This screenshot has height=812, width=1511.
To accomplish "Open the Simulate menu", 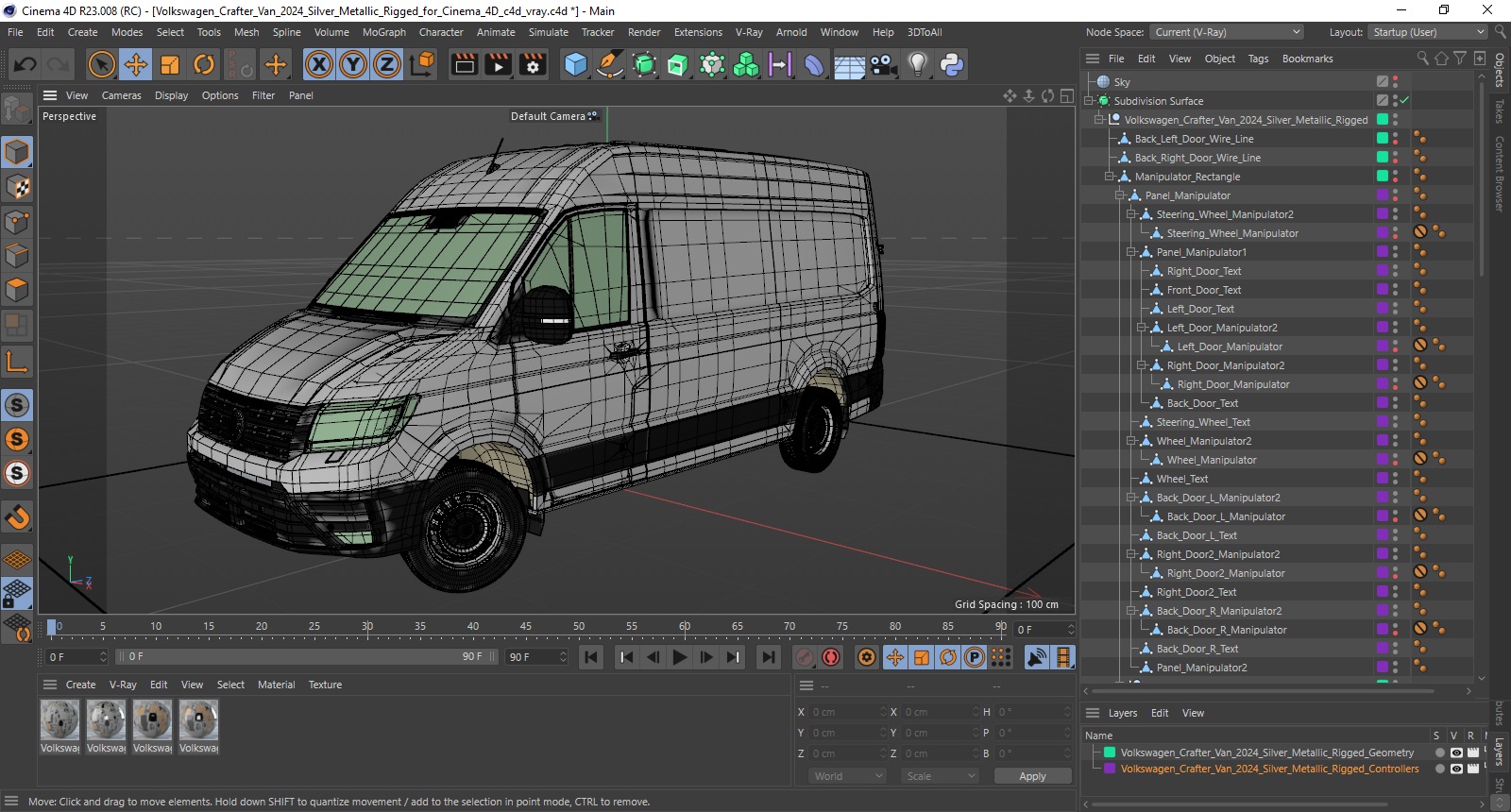I will tap(549, 32).
